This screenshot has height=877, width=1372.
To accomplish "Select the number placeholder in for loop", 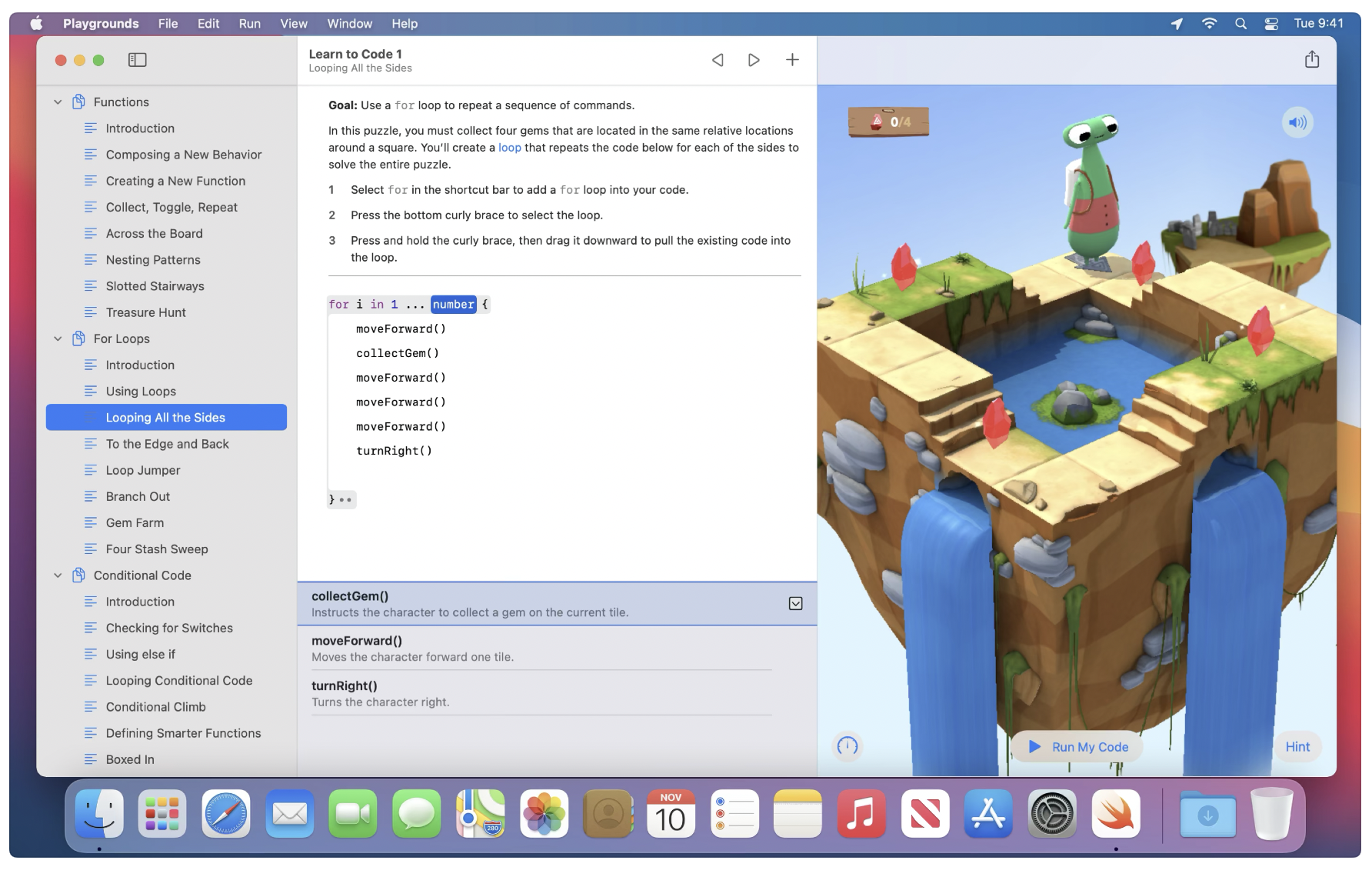I will pyautogui.click(x=454, y=305).
